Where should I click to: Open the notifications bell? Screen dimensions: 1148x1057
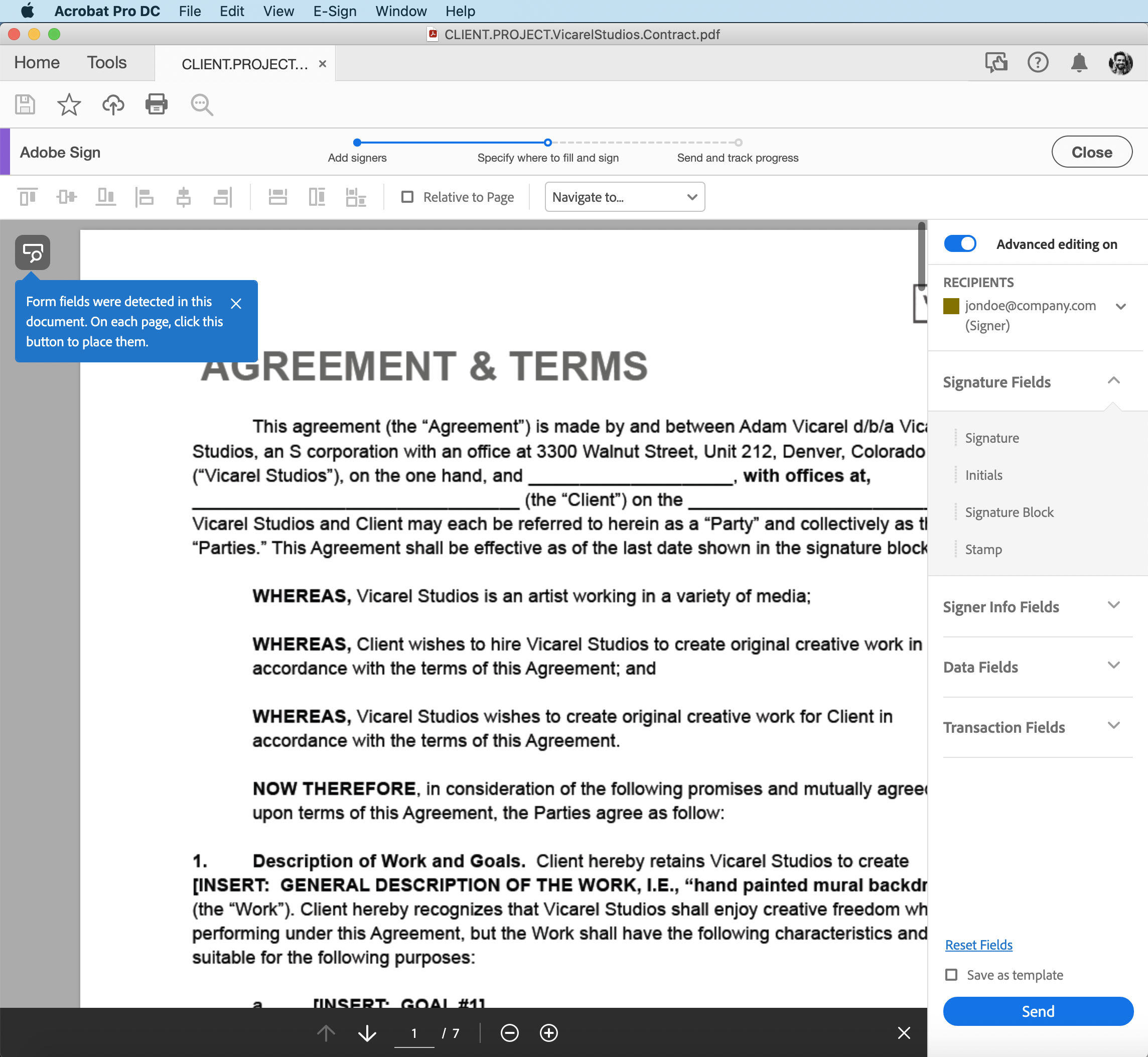pyautogui.click(x=1078, y=62)
